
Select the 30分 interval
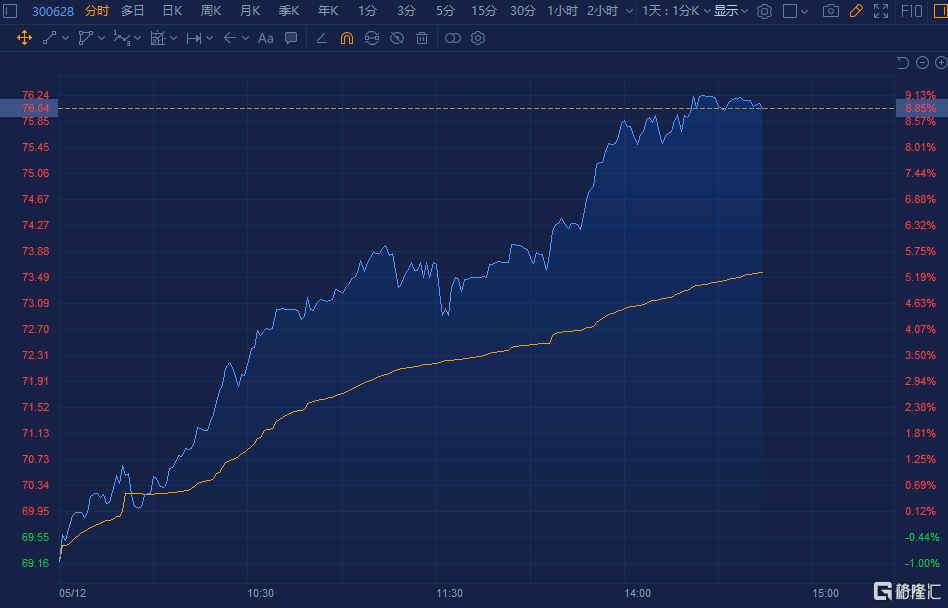[523, 11]
